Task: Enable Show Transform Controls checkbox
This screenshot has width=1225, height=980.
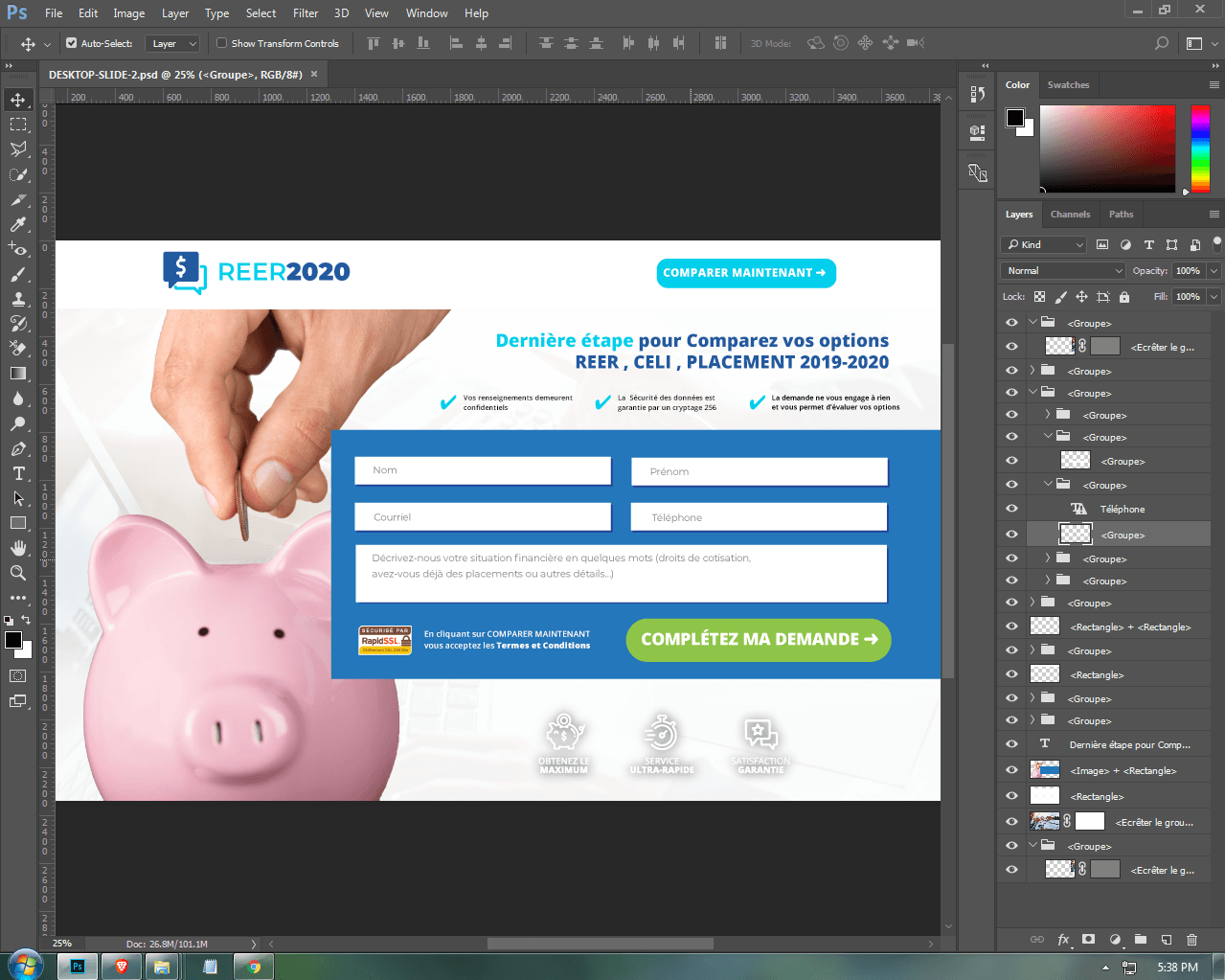Action: [222, 43]
